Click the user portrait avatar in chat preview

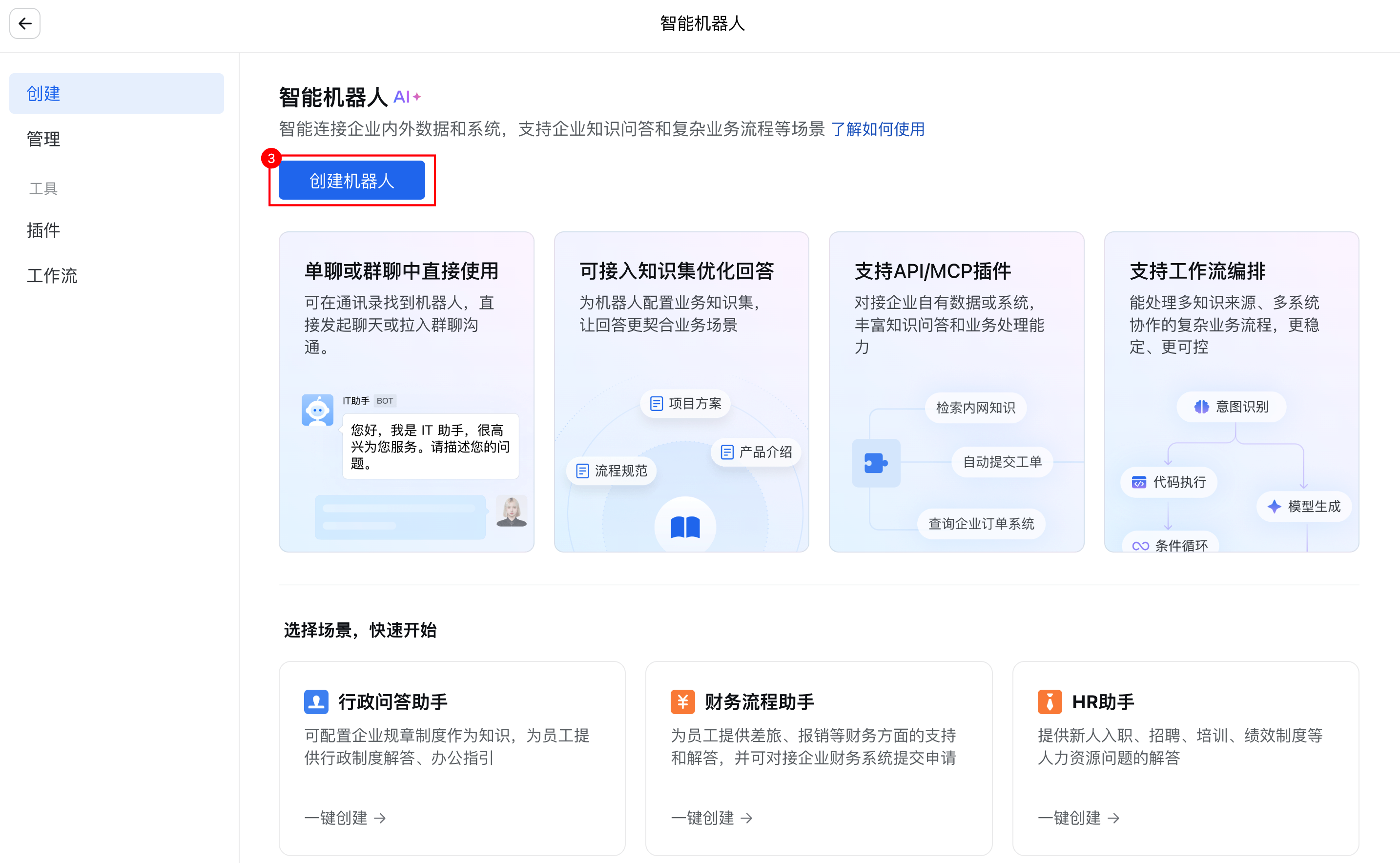coord(512,511)
